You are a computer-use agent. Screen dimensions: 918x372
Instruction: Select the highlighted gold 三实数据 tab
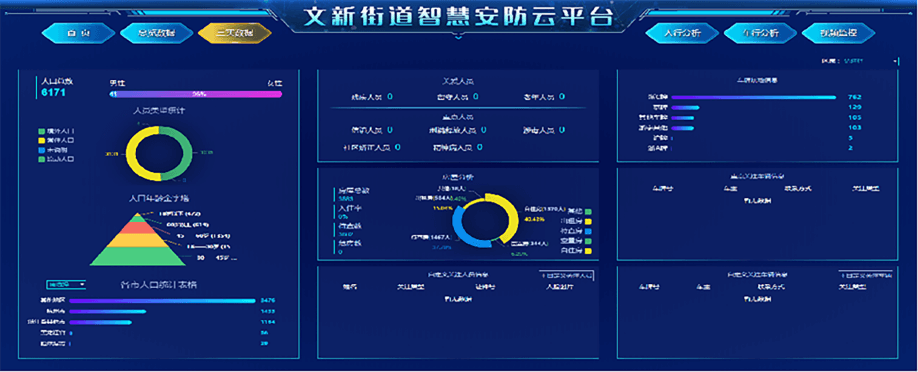[235, 33]
